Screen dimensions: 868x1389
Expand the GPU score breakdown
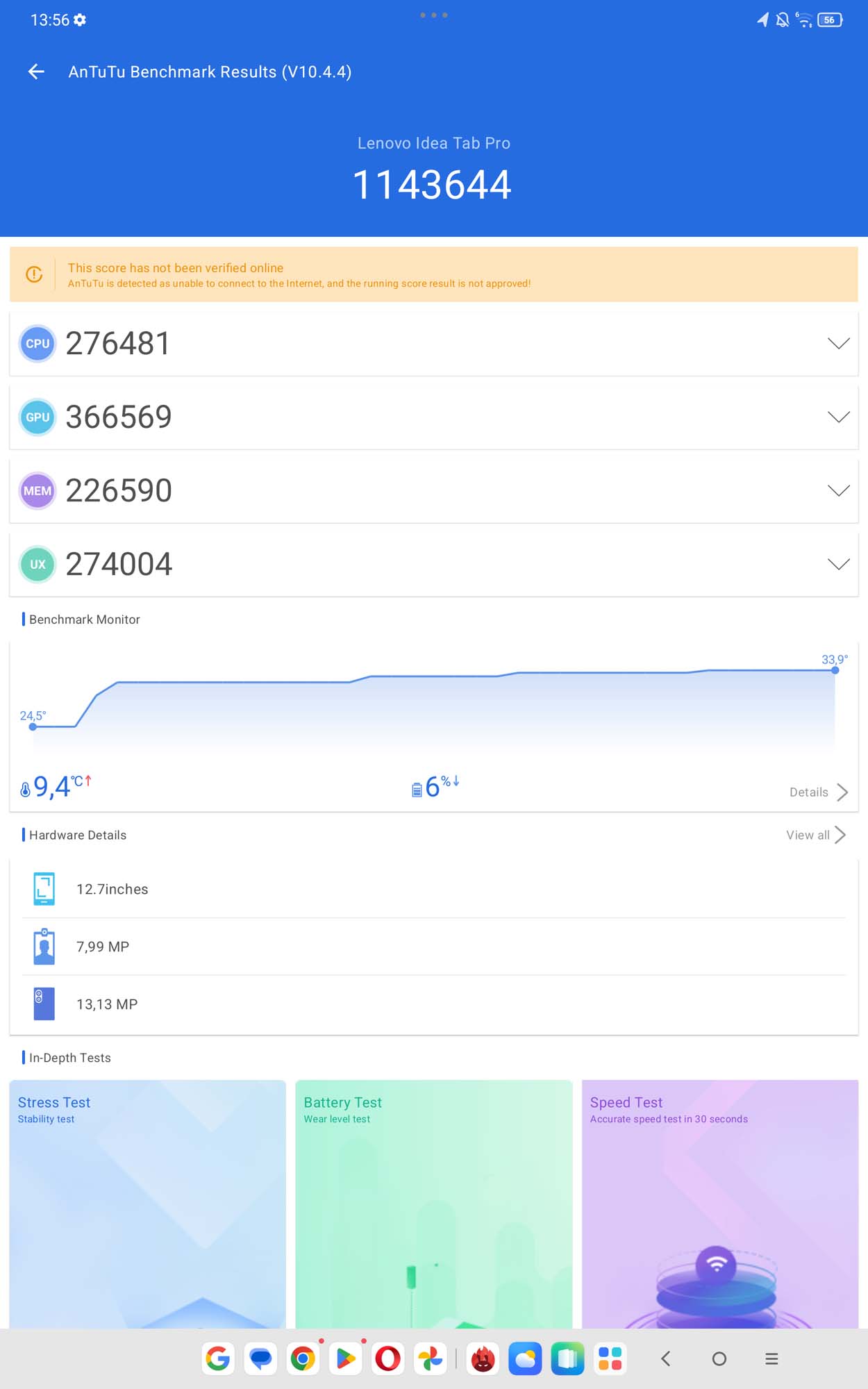[838, 417]
